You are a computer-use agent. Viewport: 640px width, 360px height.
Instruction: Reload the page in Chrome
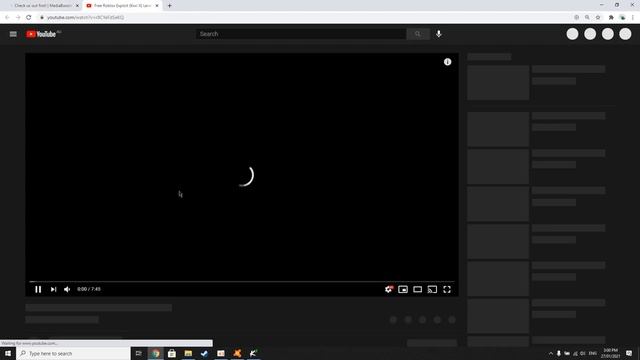[x=29, y=17]
